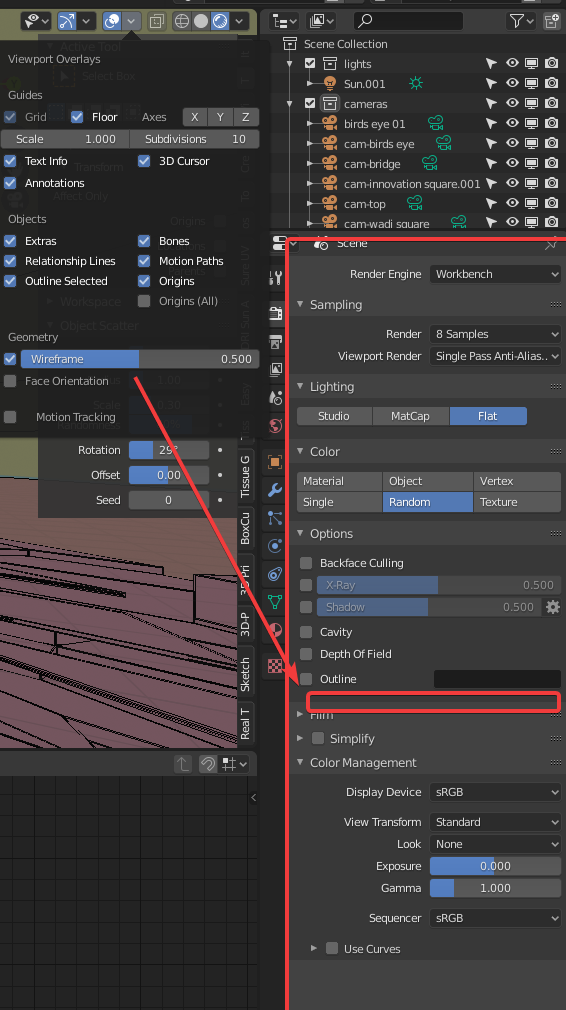The width and height of the screenshot is (566, 1010).
Task: Click the Shadow settings gear icon
Action: (x=552, y=607)
